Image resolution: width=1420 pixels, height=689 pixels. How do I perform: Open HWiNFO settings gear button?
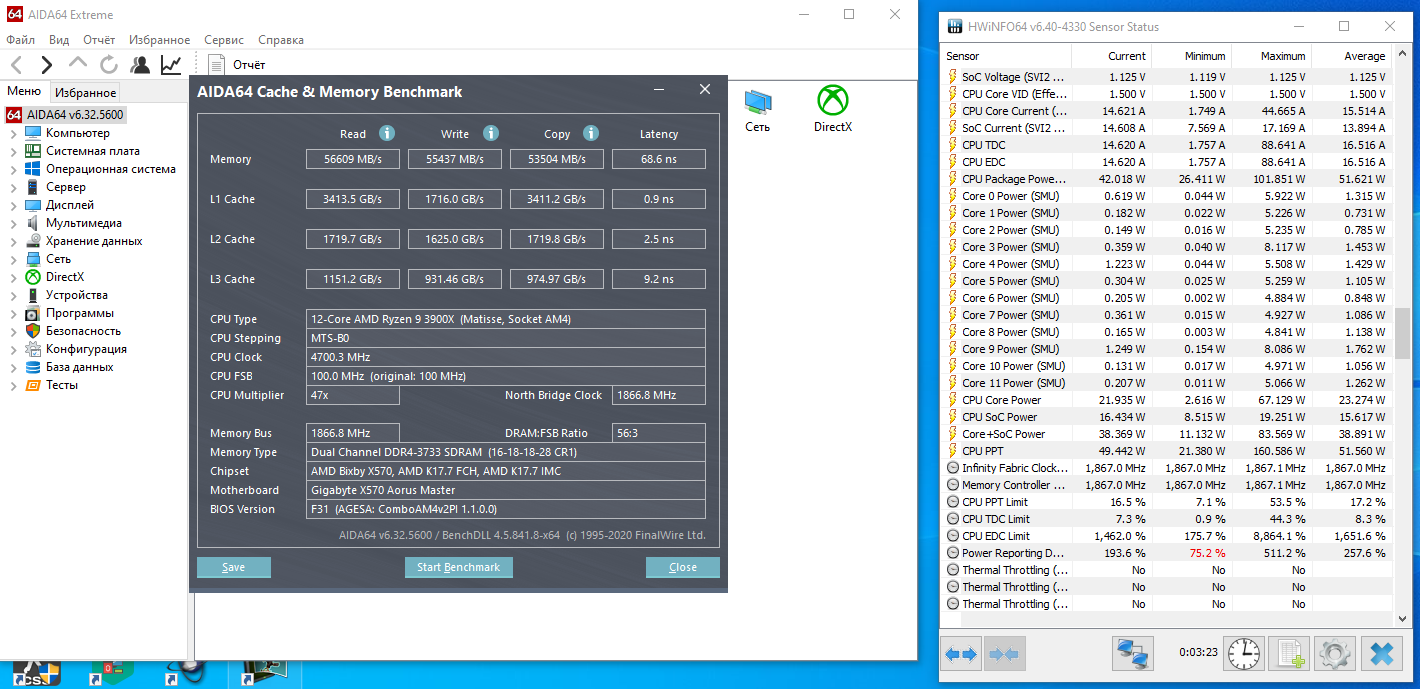pos(1335,655)
